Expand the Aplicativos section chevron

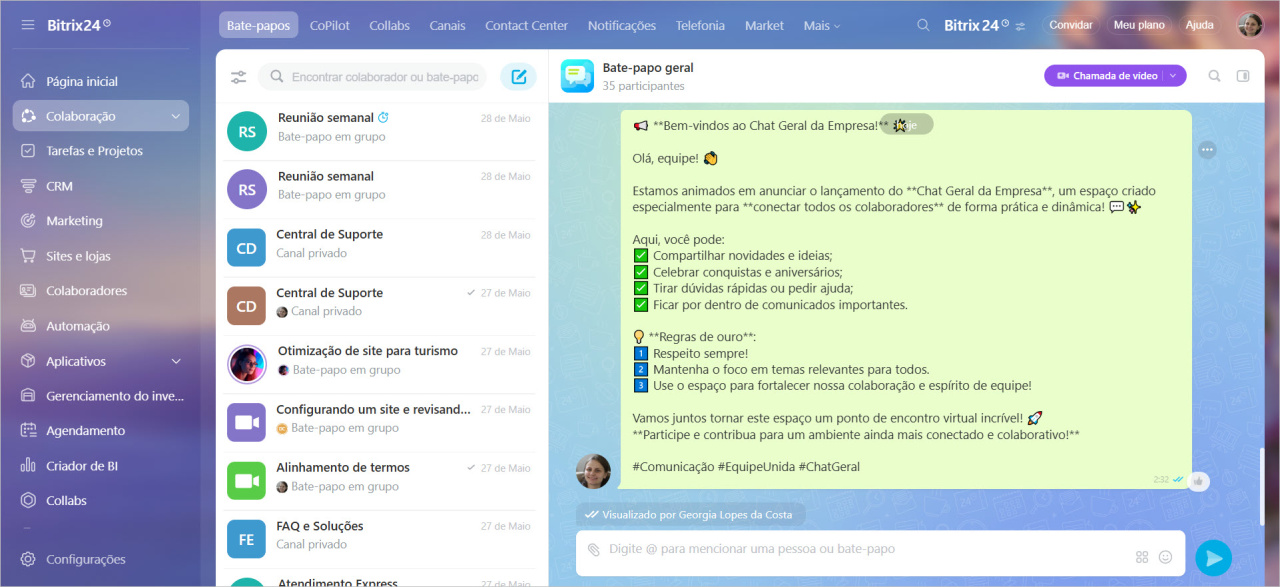(x=176, y=361)
